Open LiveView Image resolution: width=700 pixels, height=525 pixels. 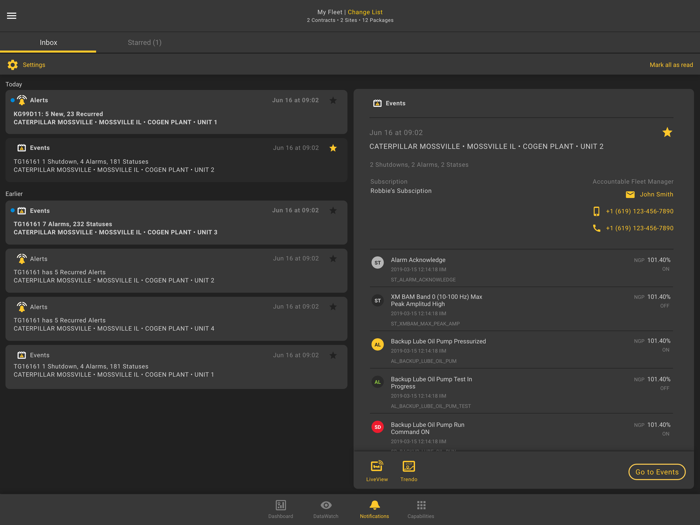[x=377, y=471]
